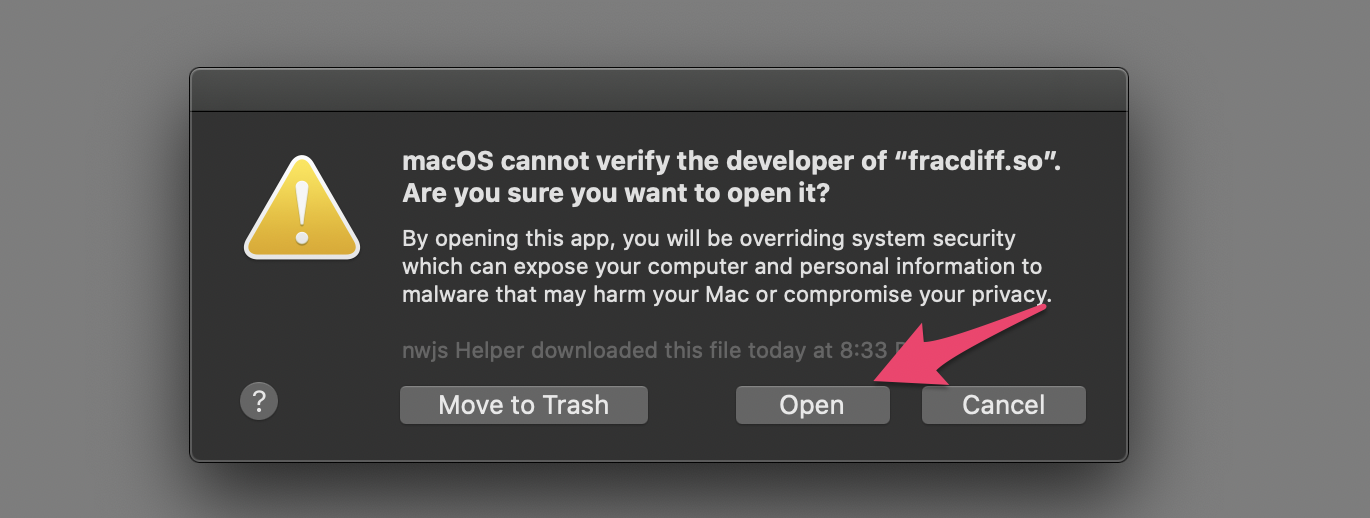
Task: Open help via the question mark button
Action: pos(259,402)
